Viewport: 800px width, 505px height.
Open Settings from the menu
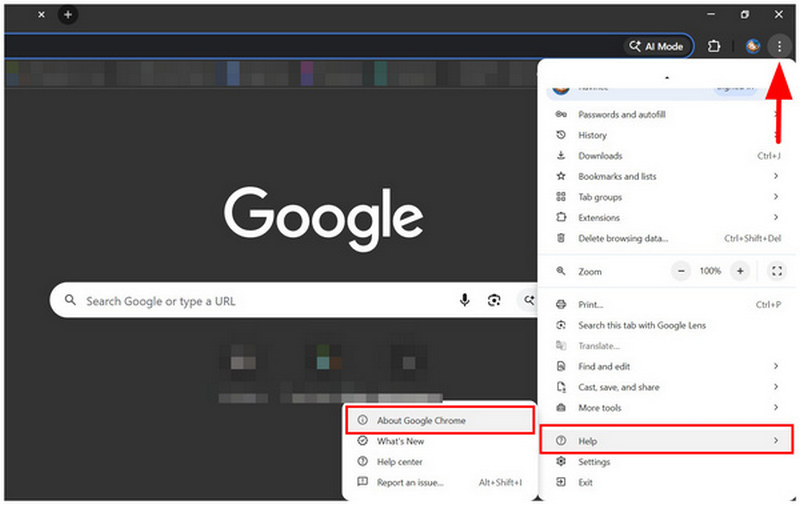click(667, 462)
